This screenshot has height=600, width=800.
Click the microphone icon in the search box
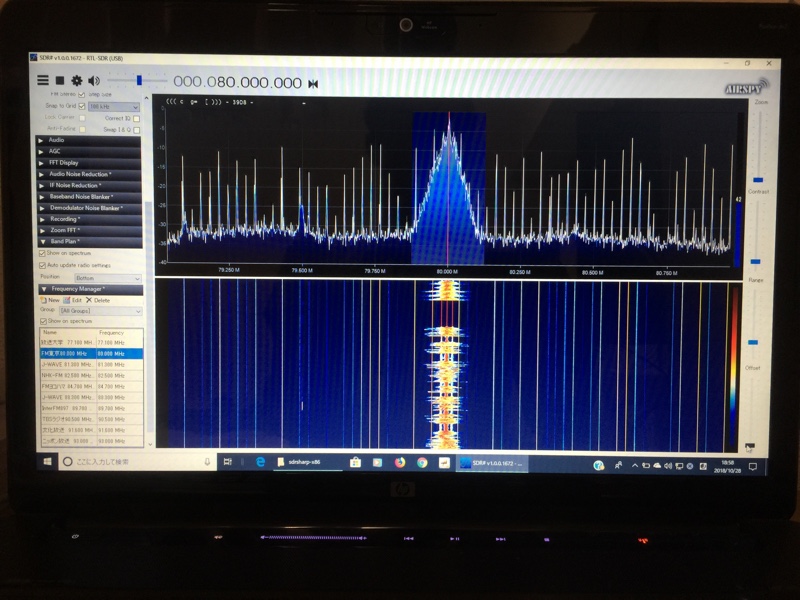(207, 462)
